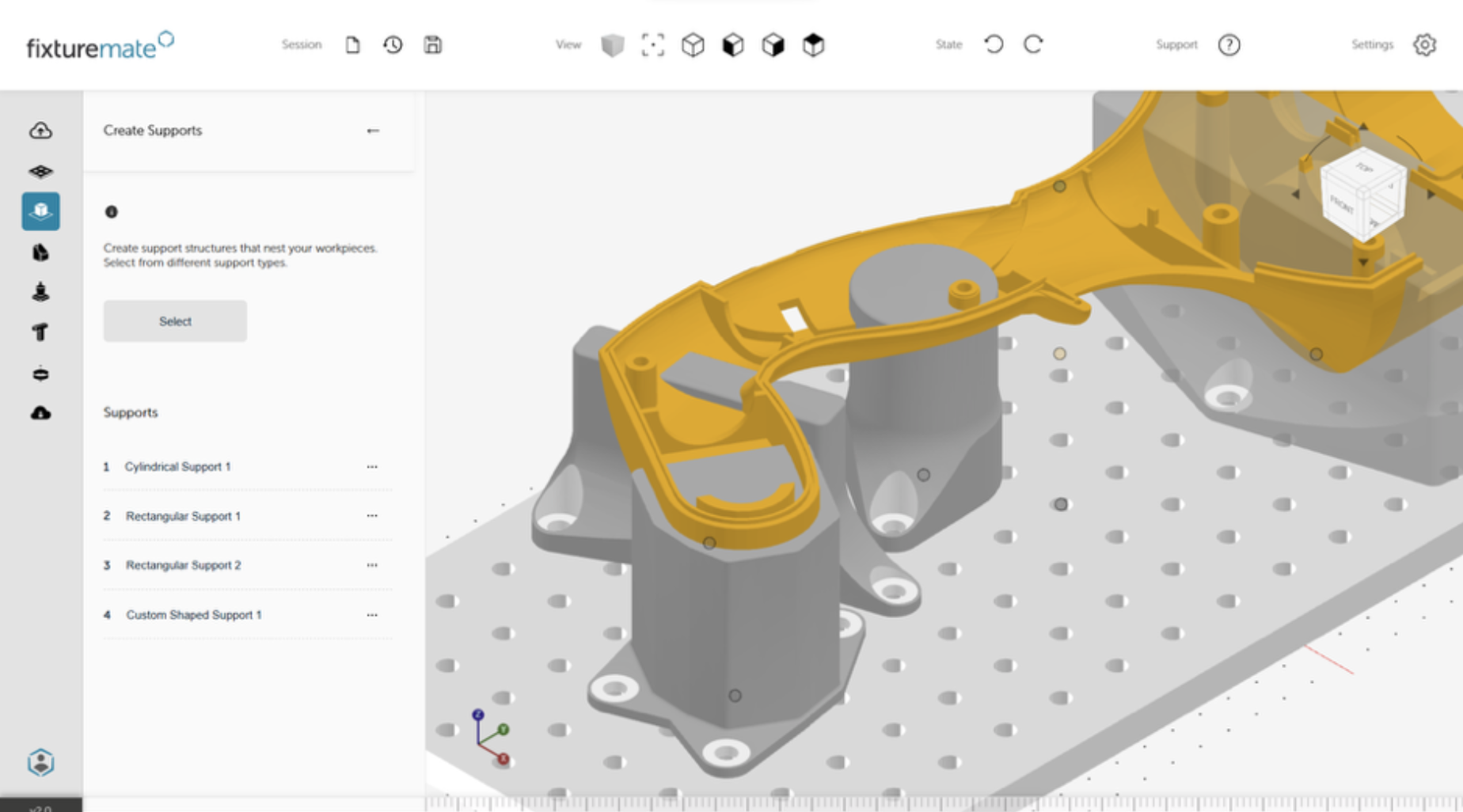
Task: Expand options for Custom Shaped Support 1
Action: [372, 615]
